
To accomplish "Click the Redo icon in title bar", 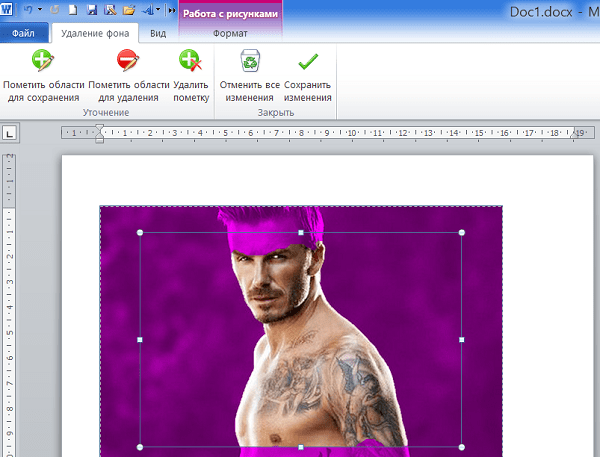I will [56, 10].
